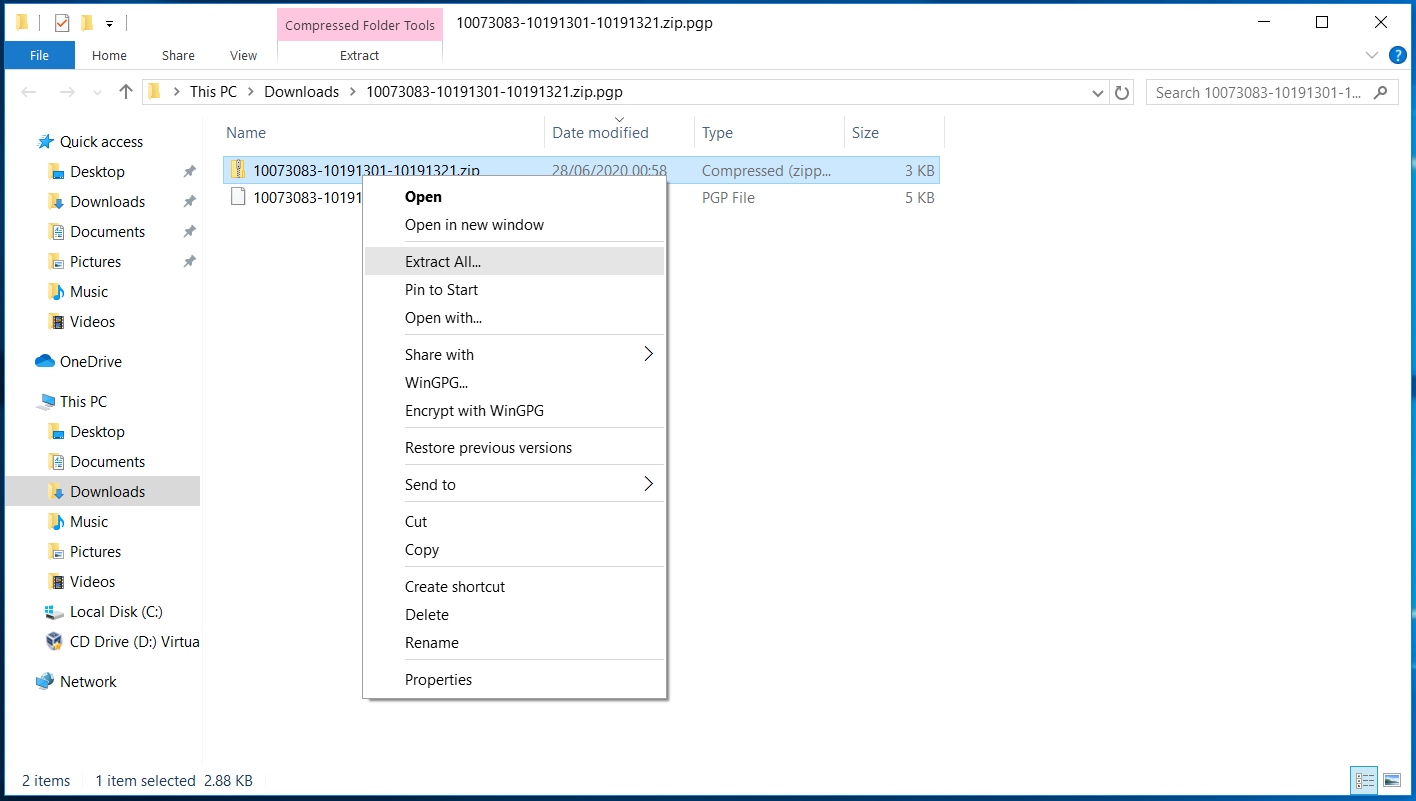This screenshot has width=1416, height=801.
Task: Click the Refresh icon beside address bar
Action: [1122, 92]
